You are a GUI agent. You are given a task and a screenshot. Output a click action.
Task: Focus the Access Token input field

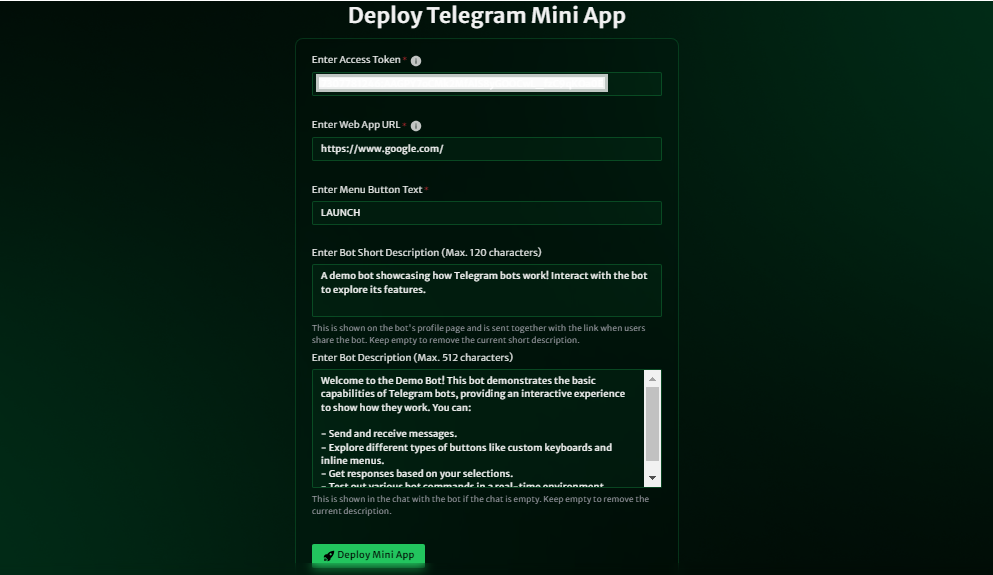[x=486, y=84]
